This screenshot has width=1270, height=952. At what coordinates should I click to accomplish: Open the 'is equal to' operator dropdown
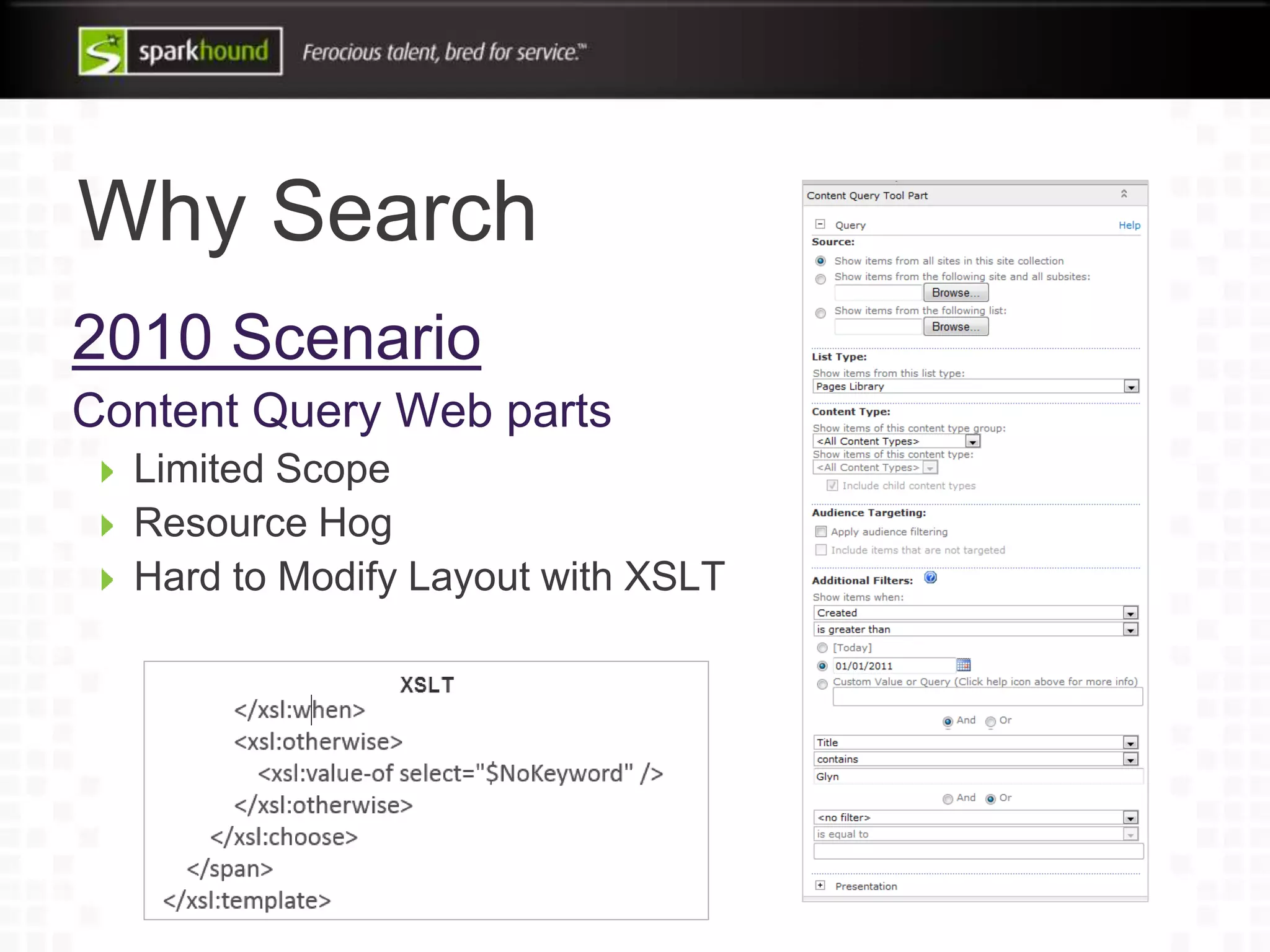coord(976,834)
